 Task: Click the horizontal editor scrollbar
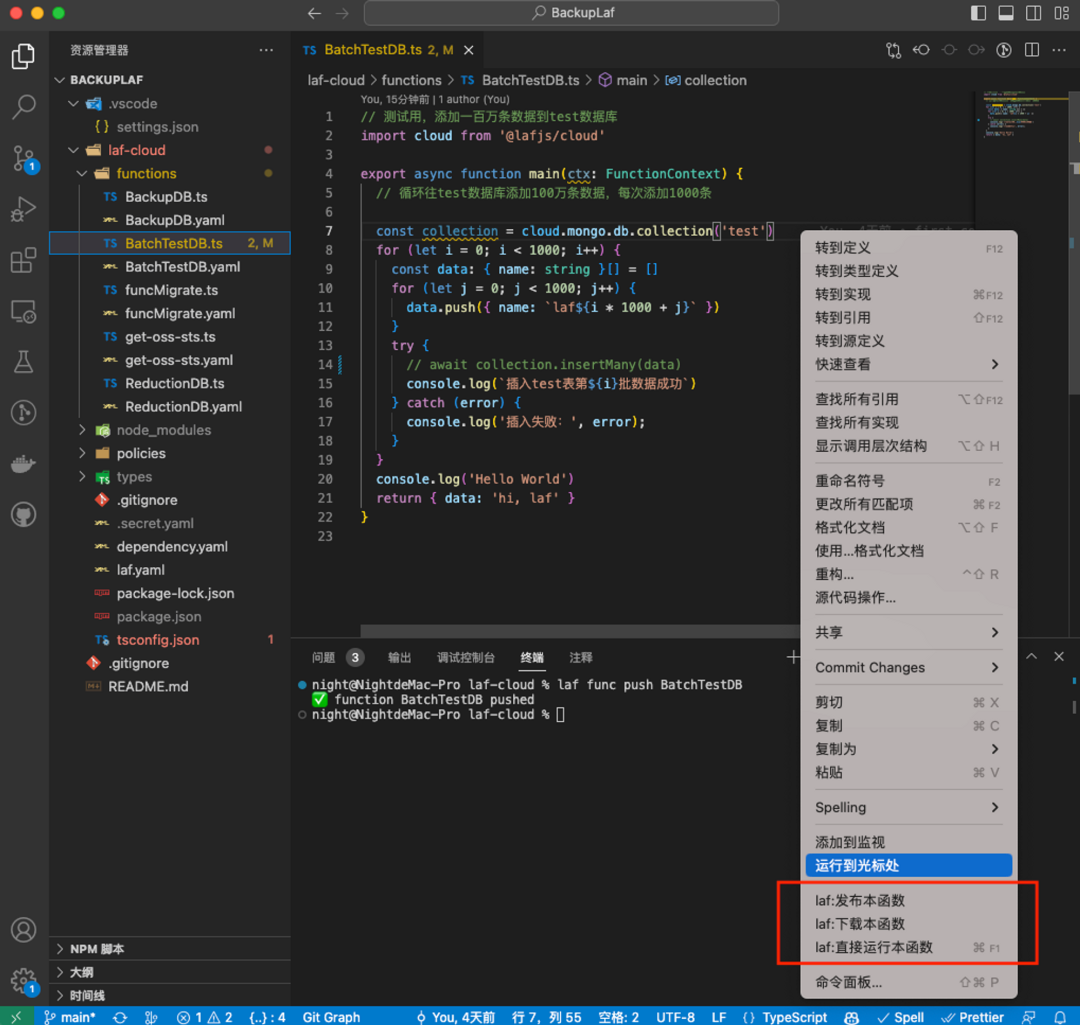(580, 630)
